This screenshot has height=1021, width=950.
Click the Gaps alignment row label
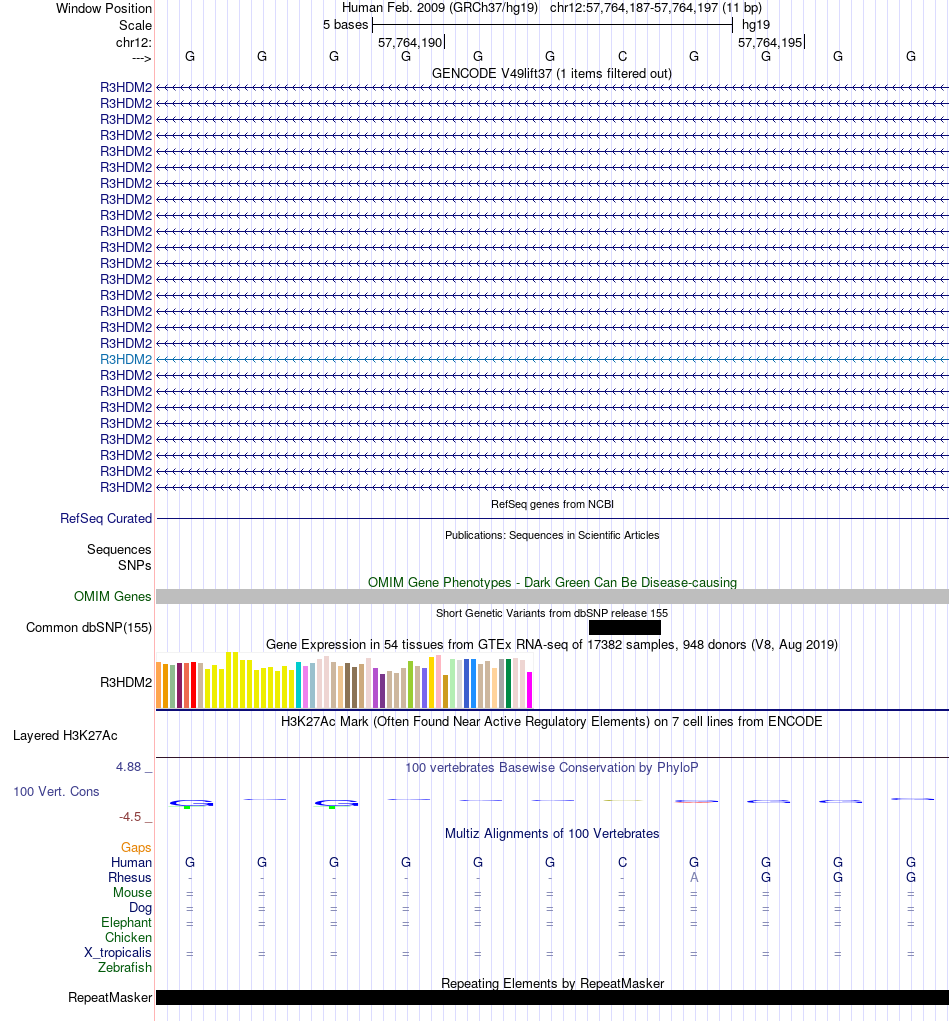click(x=135, y=847)
